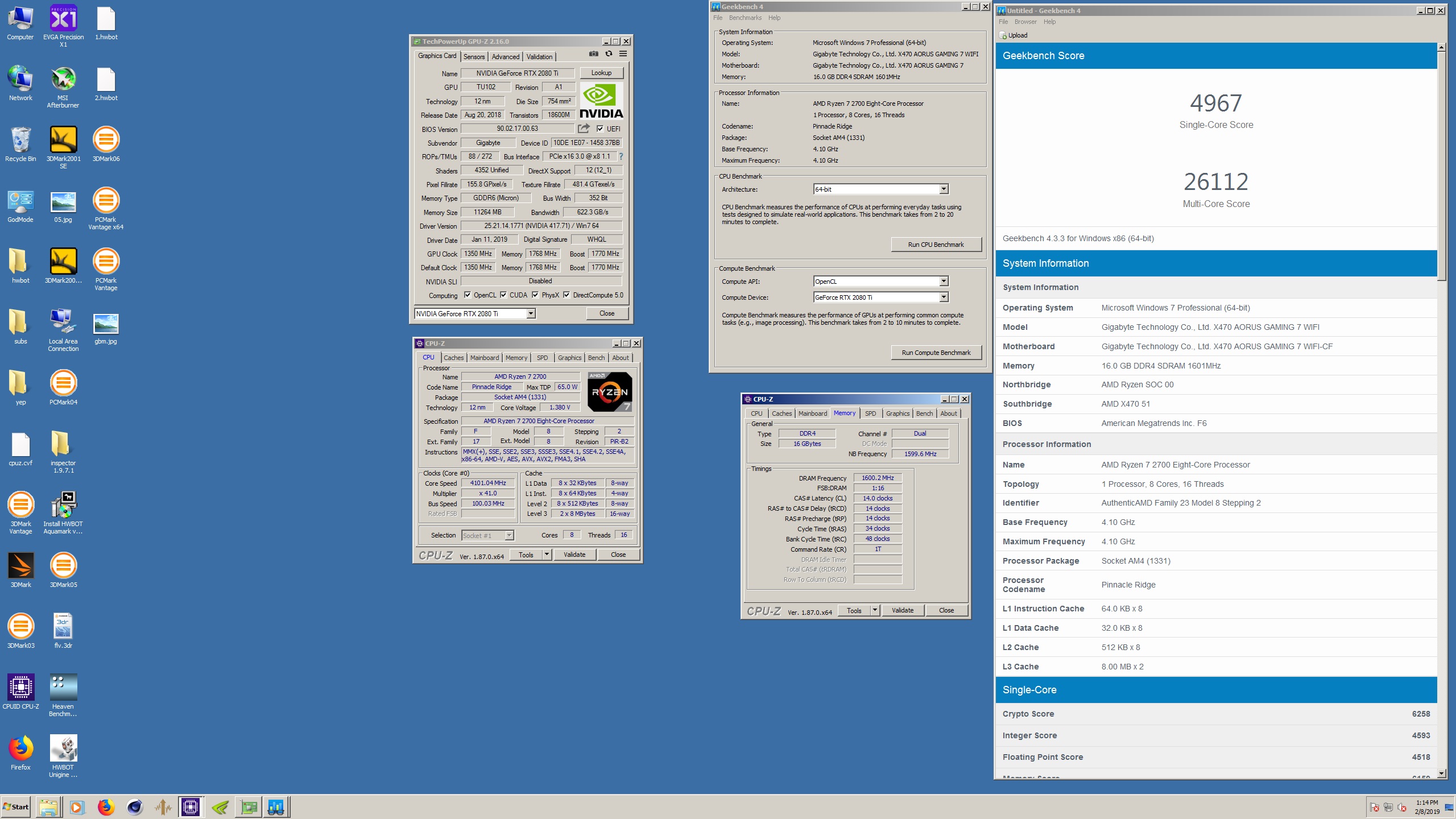Switch to the Mainboard tab in left CPU-Z
This screenshot has width=1456, height=819.
(485, 358)
